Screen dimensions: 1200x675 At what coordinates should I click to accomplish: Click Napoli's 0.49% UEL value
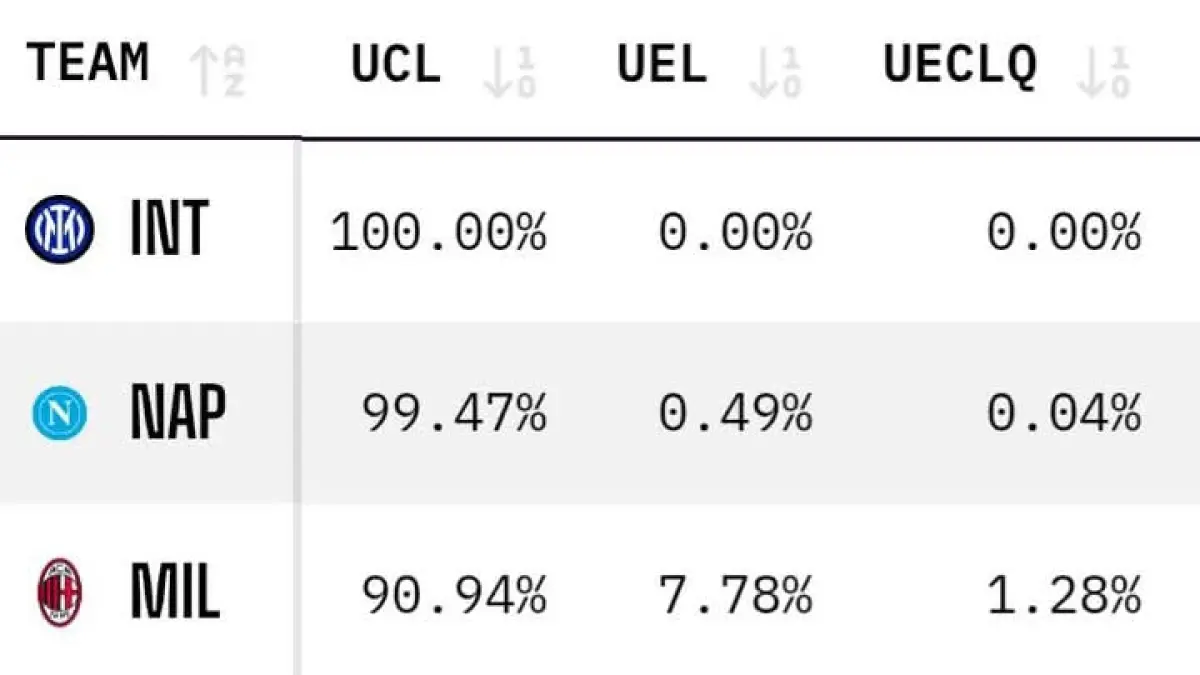coord(735,413)
